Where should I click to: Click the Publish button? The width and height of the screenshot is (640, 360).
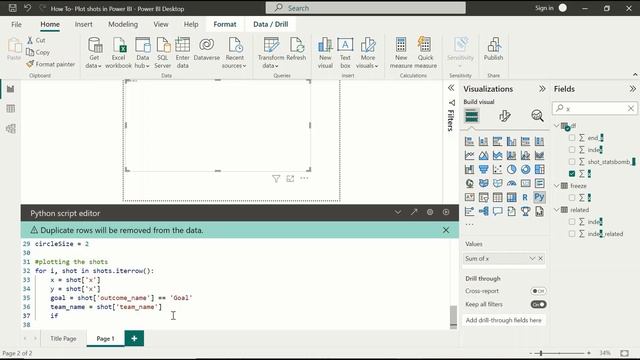tap(493, 49)
